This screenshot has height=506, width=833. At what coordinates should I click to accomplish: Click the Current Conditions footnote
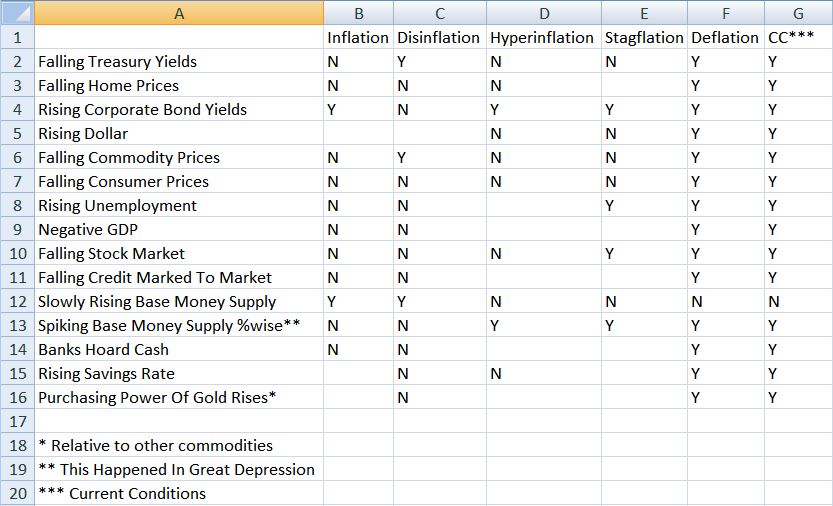point(179,493)
